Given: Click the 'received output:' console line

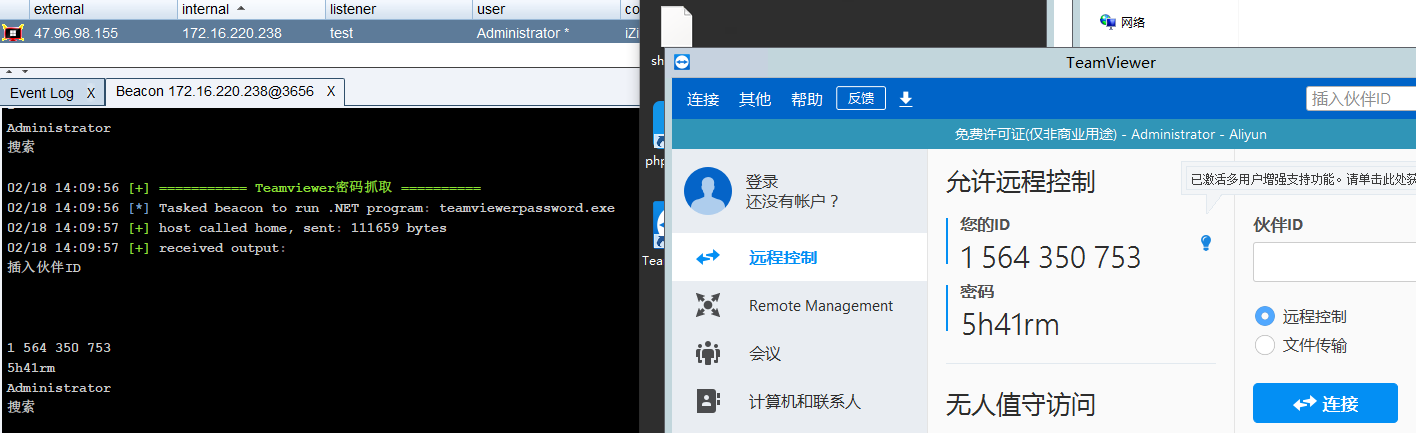Looking at the screenshot, I should pyautogui.click(x=146, y=248).
